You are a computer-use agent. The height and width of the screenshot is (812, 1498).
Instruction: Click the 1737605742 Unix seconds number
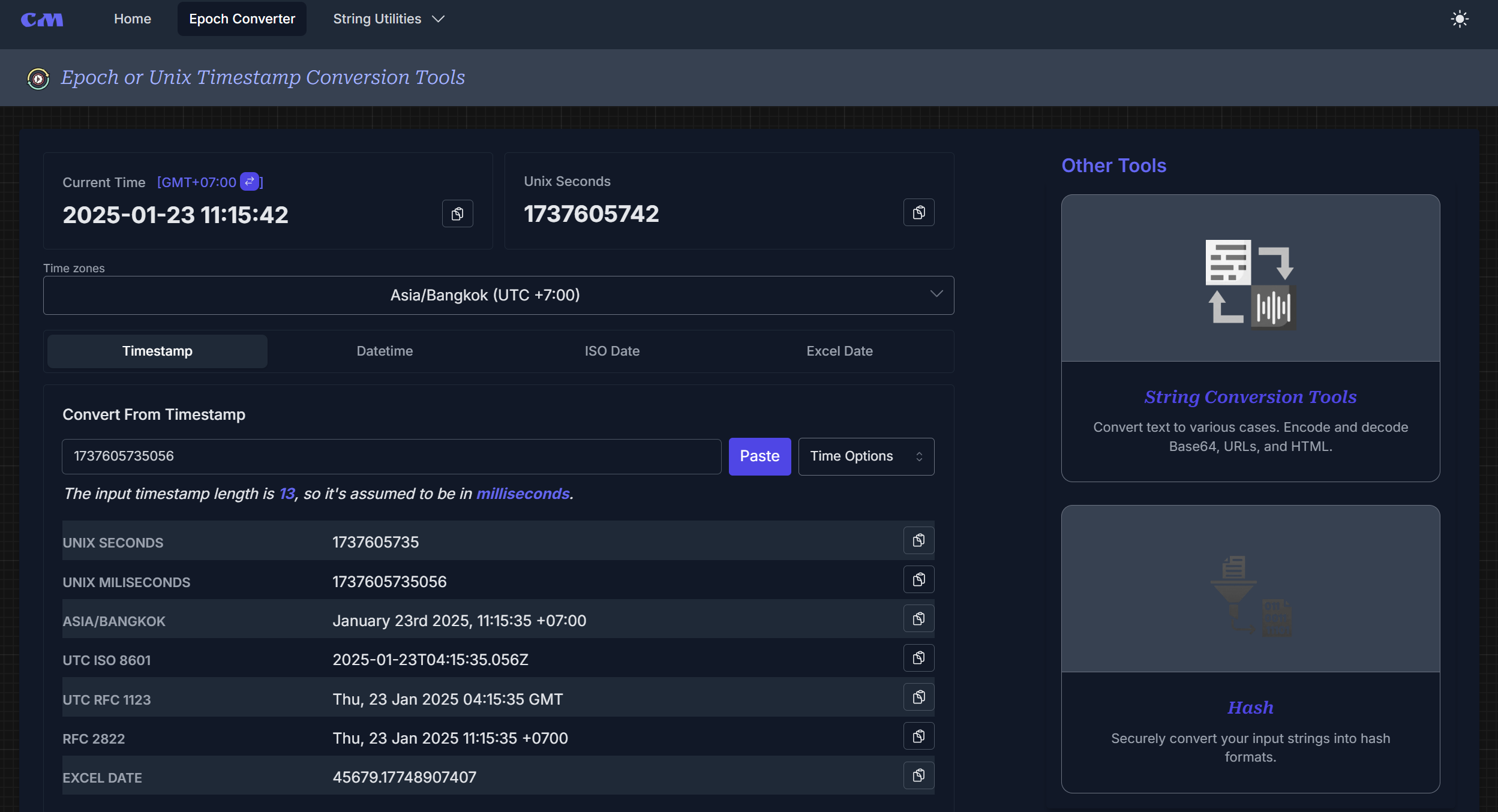(591, 213)
